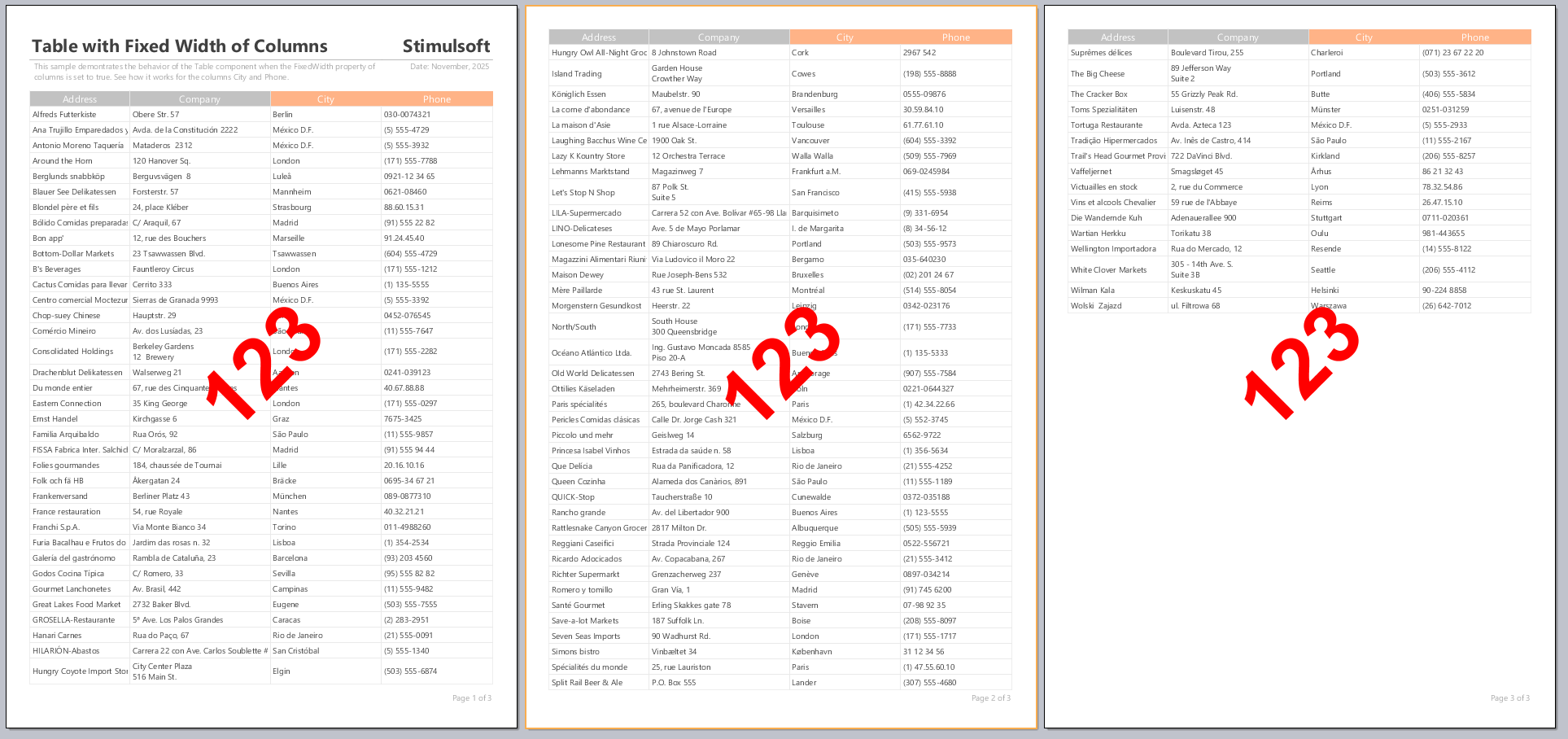Viewport: 1568px width, 739px height.
Task: Click the "Page 1 of 3" footer
Action: click(472, 698)
